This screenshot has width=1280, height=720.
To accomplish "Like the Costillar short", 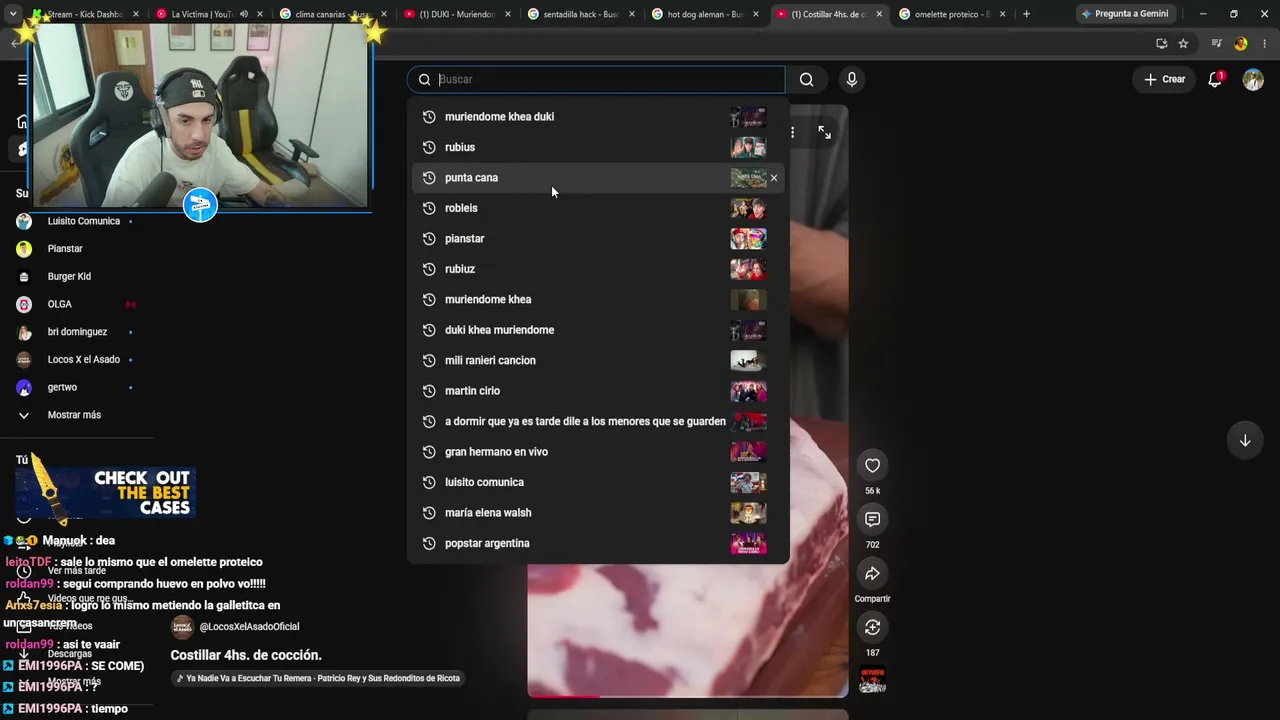I will coord(872,465).
